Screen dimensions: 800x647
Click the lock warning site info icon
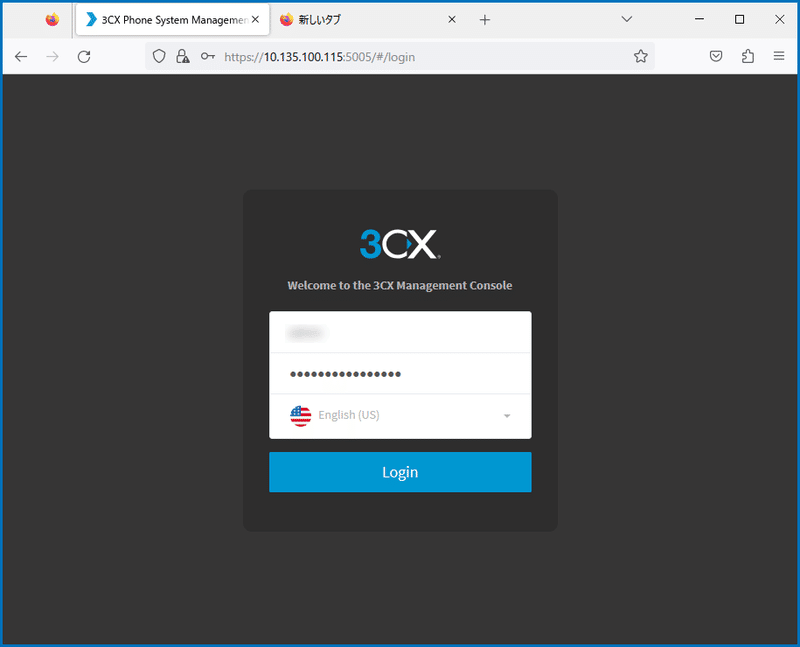point(183,56)
